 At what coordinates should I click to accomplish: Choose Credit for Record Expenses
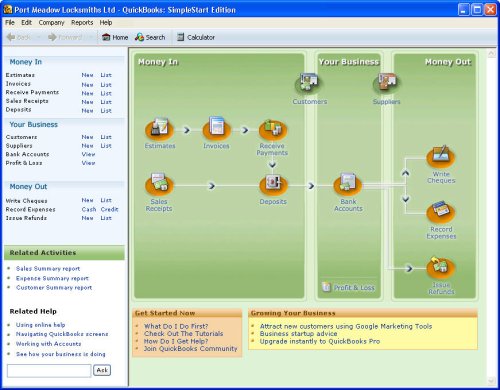[x=109, y=209]
